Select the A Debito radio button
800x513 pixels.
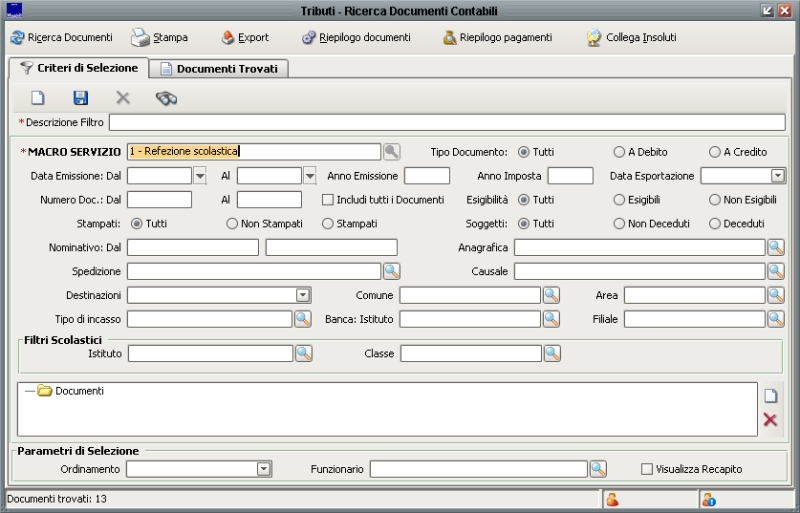pyautogui.click(x=619, y=152)
